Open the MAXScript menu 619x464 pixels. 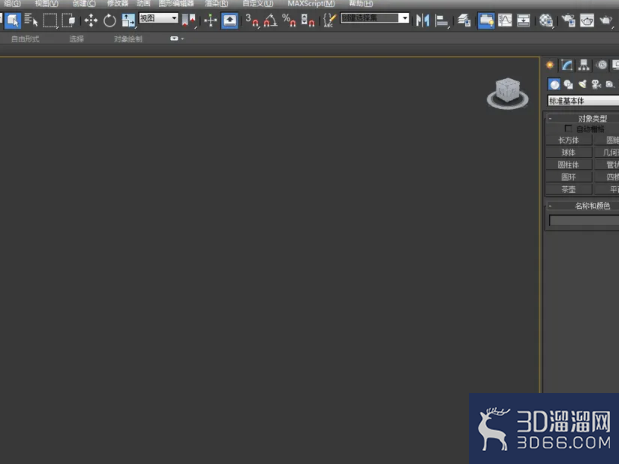click(x=311, y=4)
